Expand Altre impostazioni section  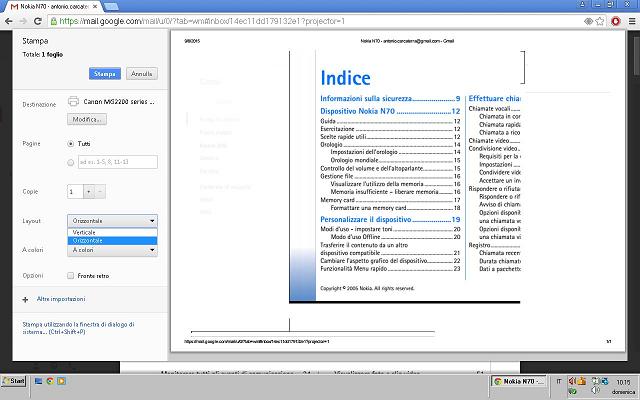point(60,299)
